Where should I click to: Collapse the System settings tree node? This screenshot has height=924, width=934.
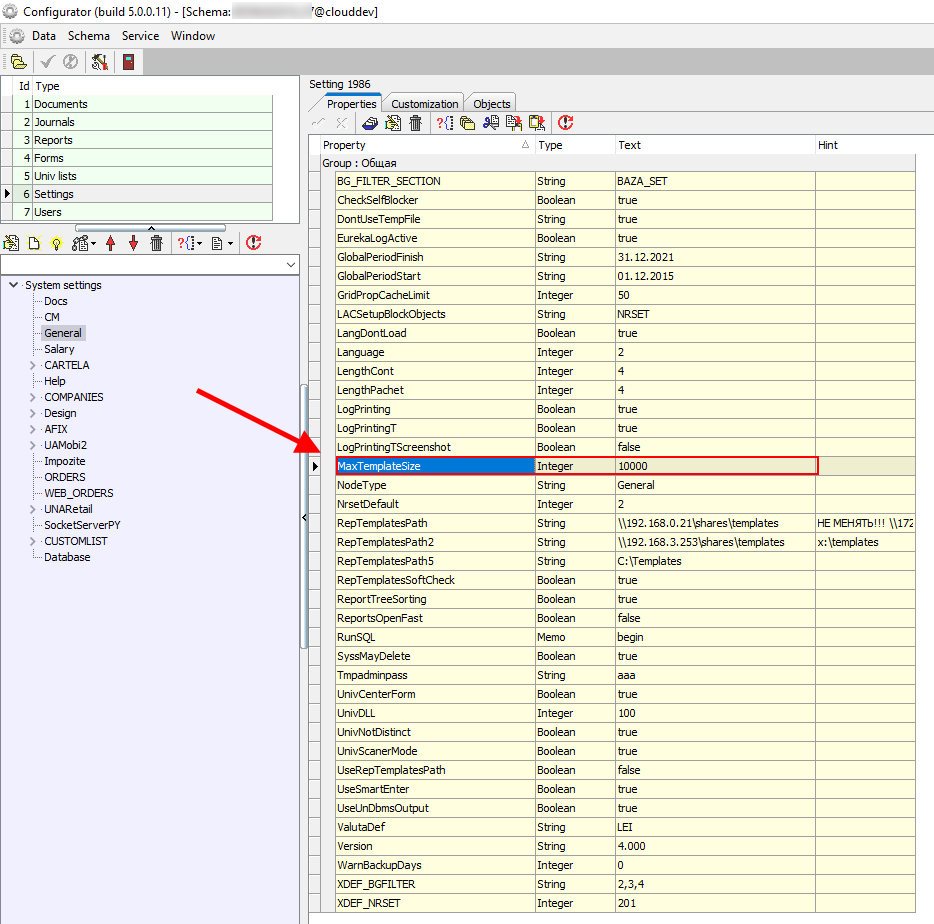(14, 285)
